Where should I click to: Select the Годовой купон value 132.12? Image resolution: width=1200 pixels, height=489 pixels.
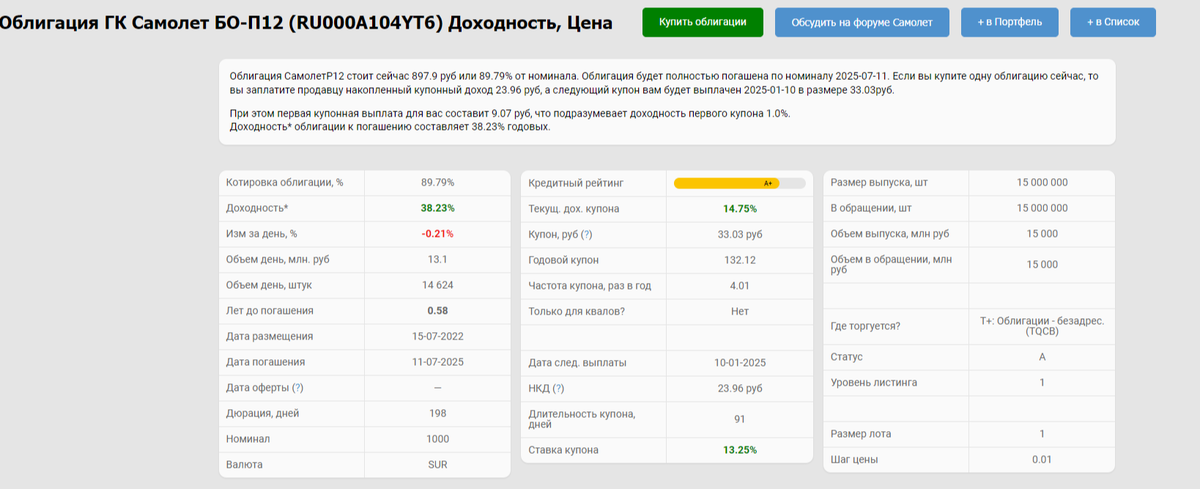point(740,260)
